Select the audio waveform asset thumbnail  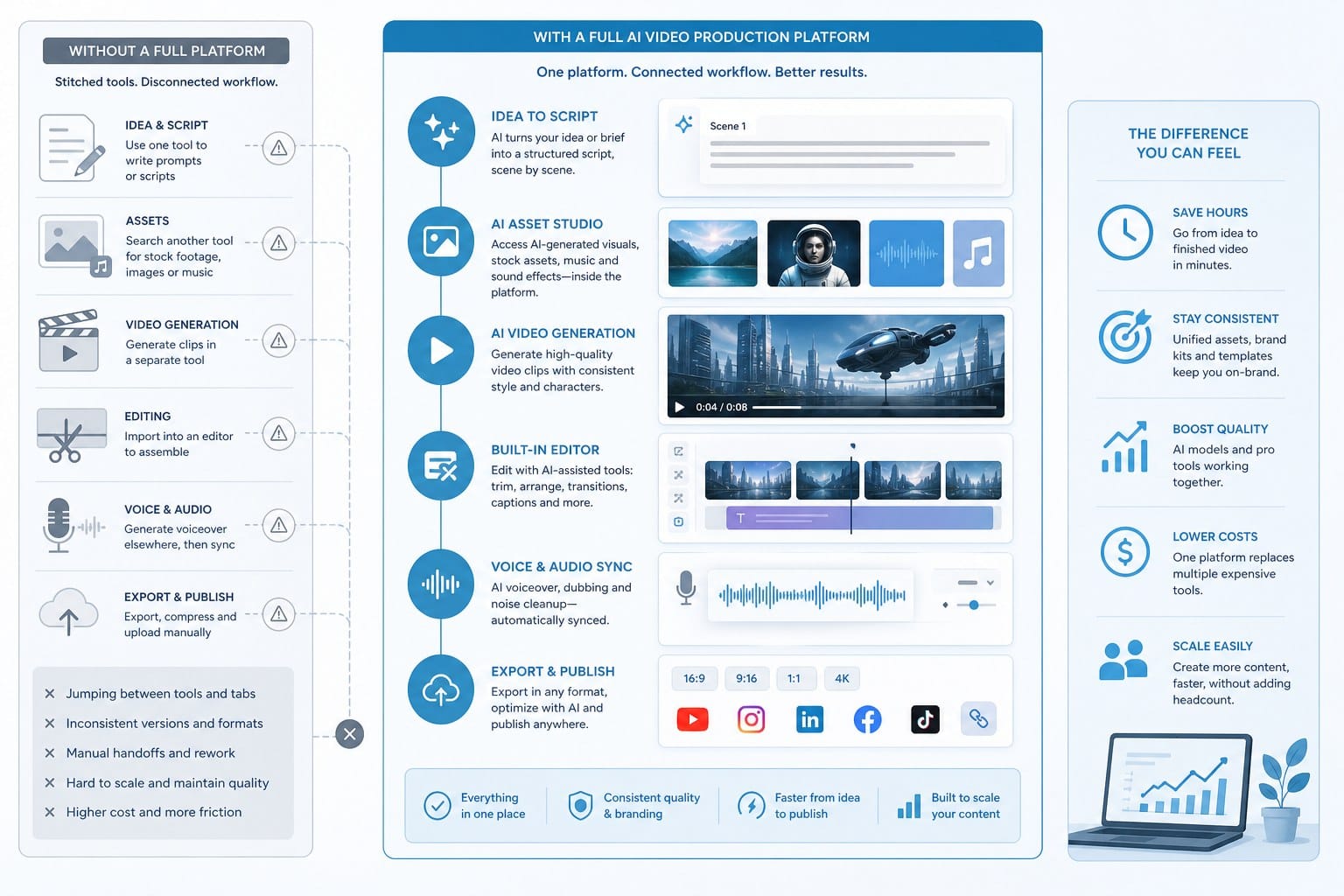tap(906, 254)
